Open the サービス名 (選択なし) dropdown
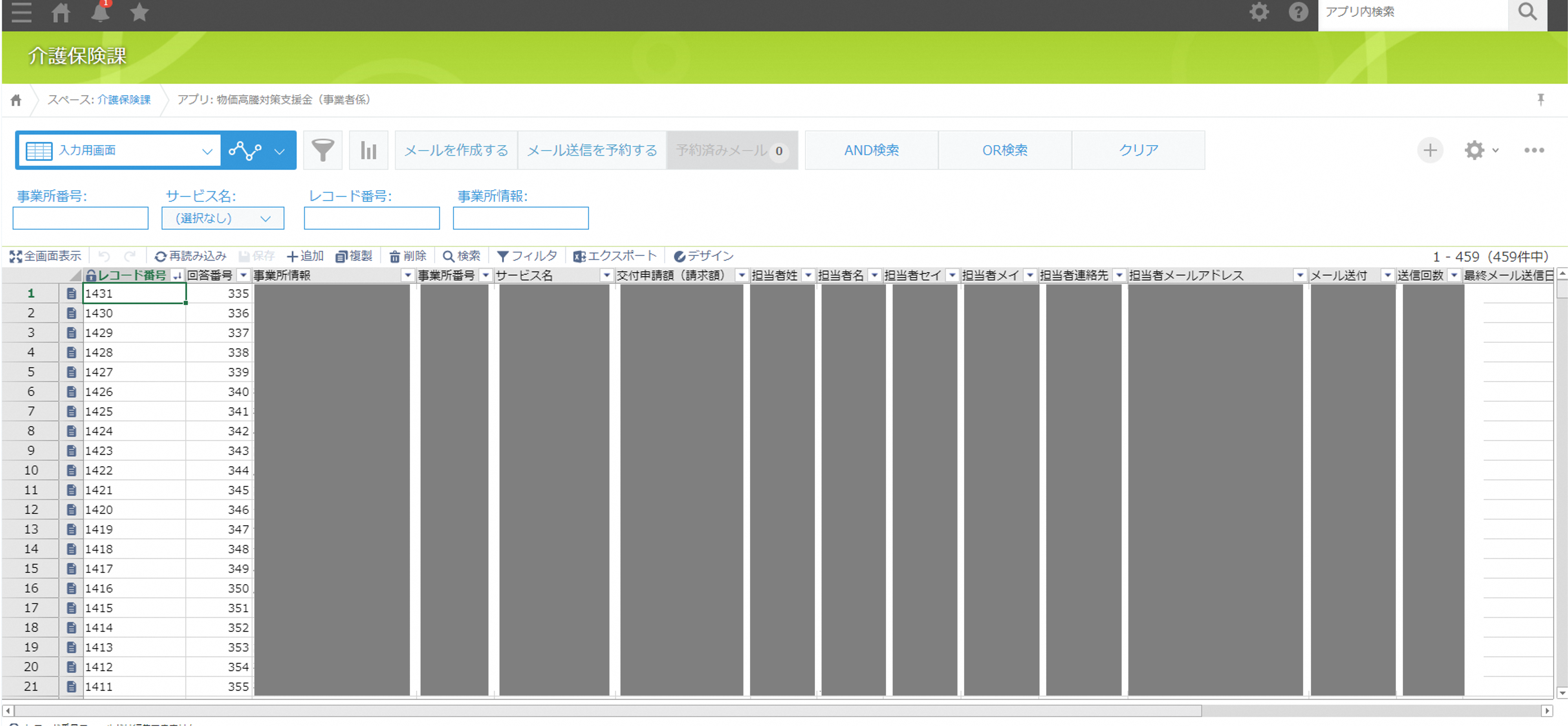Image resolution: width=1568 pixels, height=727 pixels. [223, 218]
